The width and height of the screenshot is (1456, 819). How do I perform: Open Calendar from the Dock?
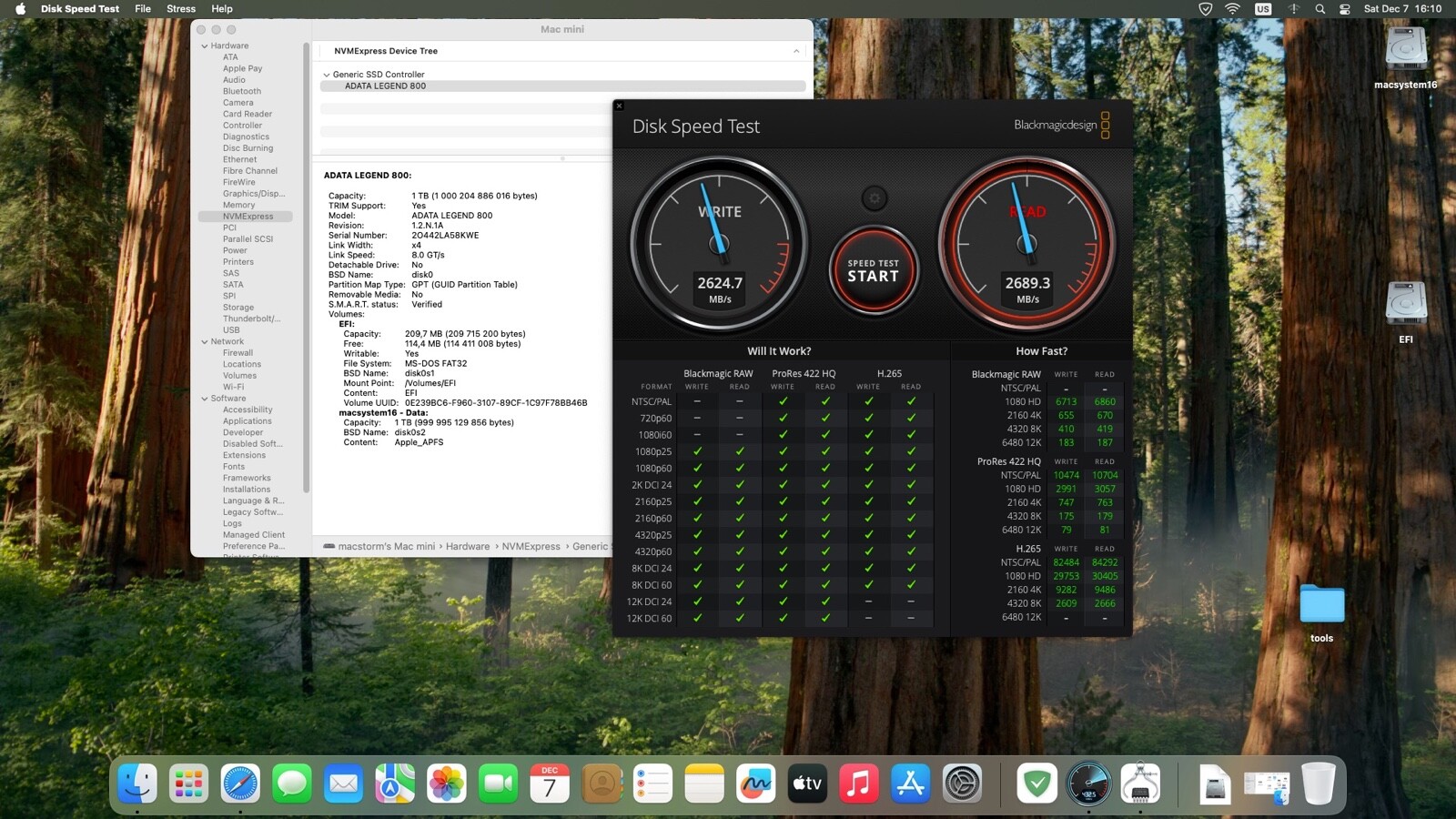[x=550, y=783]
